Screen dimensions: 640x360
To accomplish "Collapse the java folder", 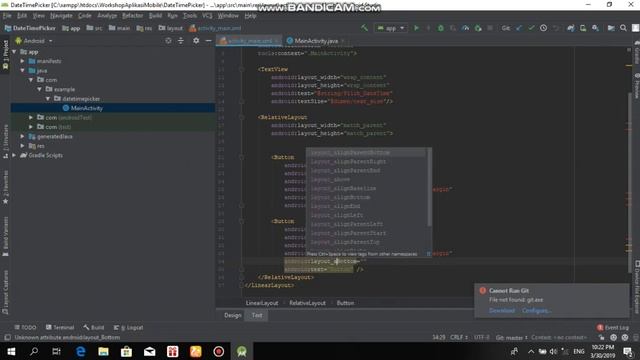I will tap(23, 70).
